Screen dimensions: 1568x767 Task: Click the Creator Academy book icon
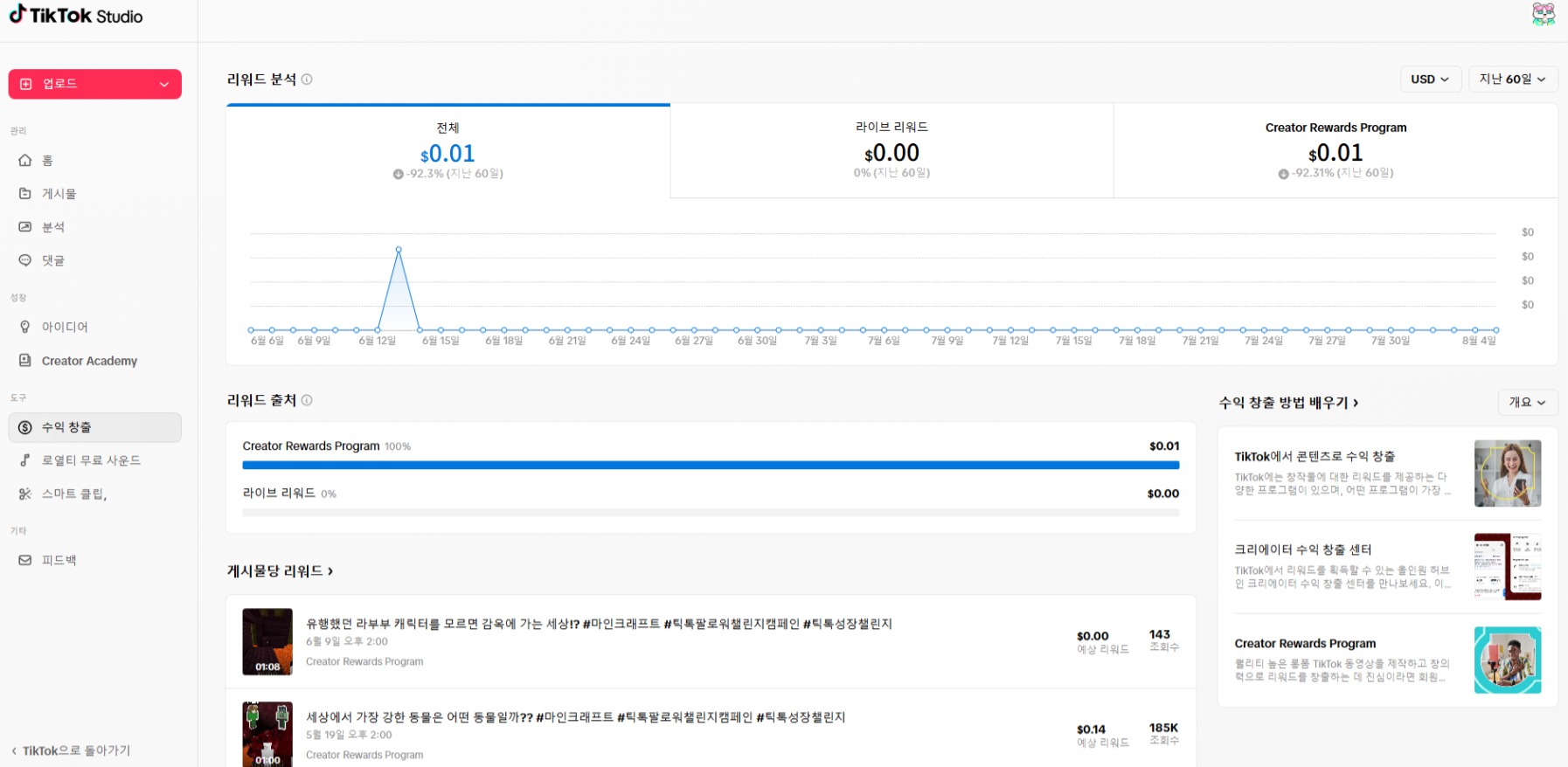click(x=25, y=361)
